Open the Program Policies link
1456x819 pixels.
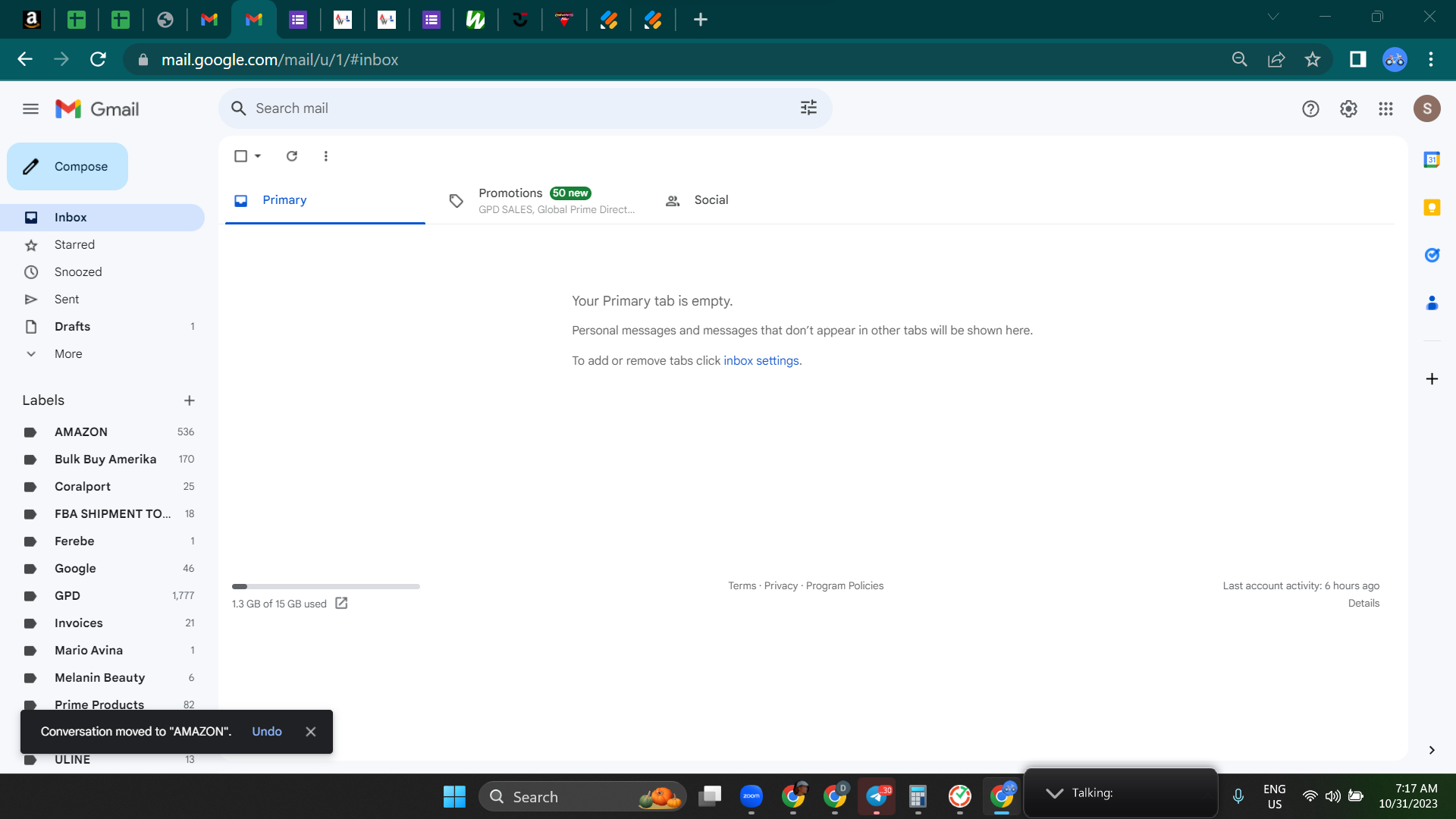pos(845,586)
